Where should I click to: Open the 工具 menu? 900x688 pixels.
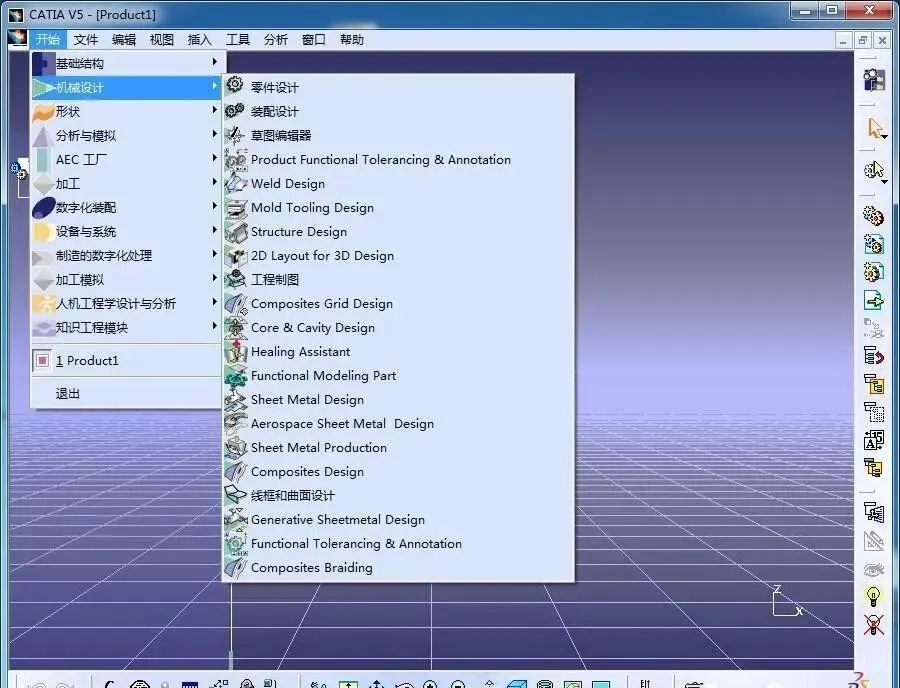click(238, 40)
